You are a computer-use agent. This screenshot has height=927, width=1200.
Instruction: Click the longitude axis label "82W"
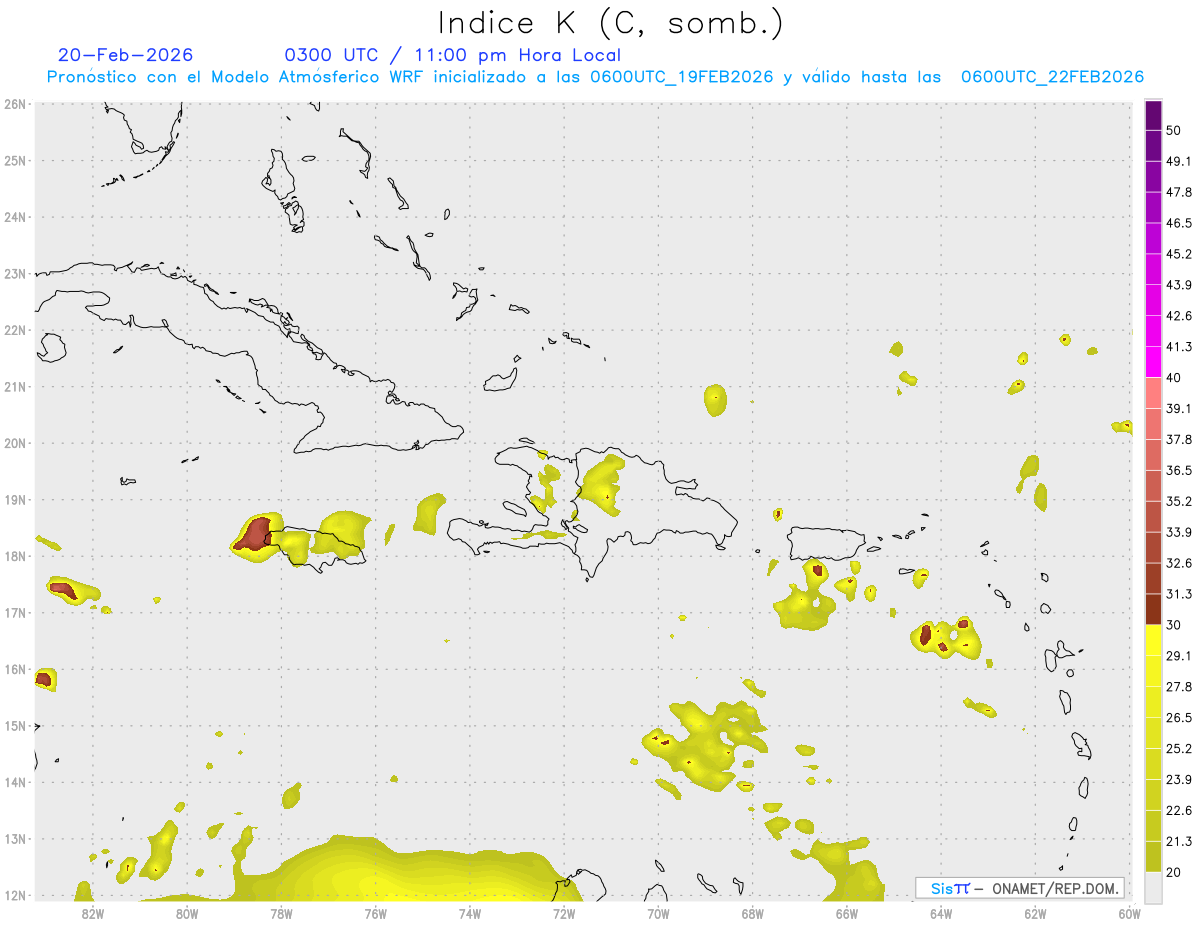(x=92, y=914)
